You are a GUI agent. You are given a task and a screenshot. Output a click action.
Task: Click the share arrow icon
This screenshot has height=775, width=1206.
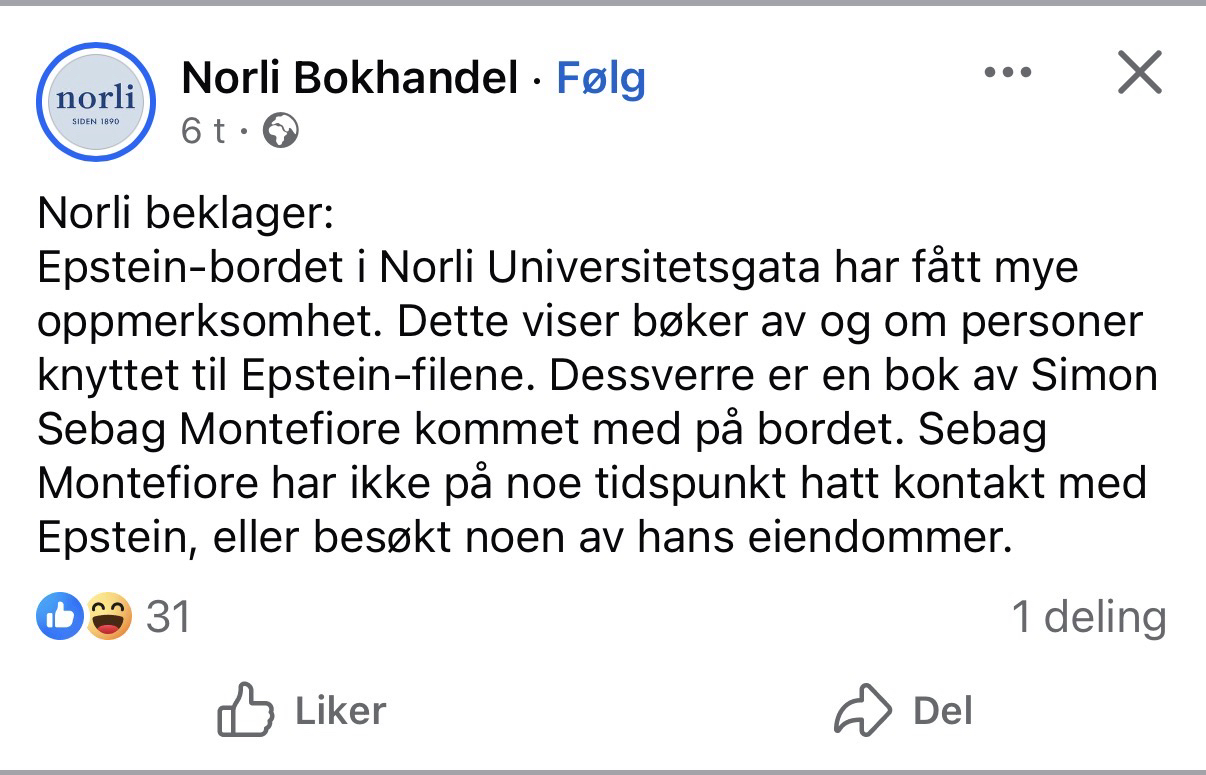862,711
